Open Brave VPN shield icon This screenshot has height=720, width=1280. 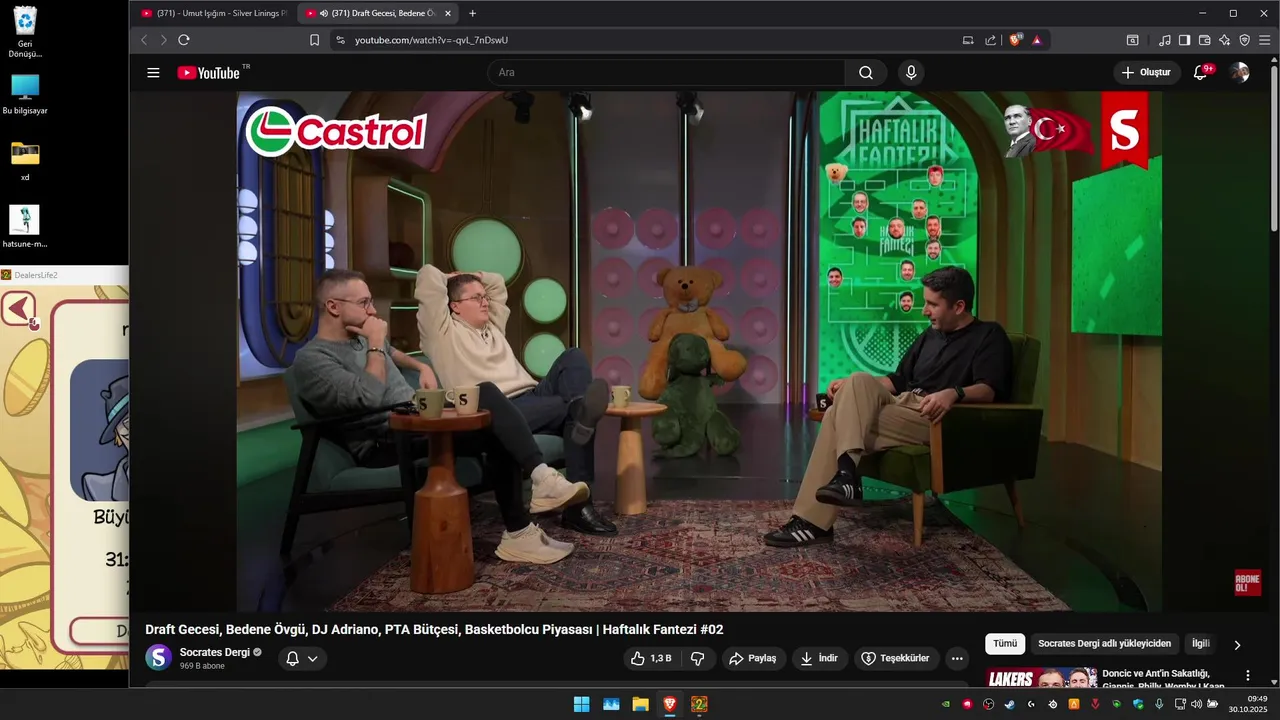[x=1244, y=40]
